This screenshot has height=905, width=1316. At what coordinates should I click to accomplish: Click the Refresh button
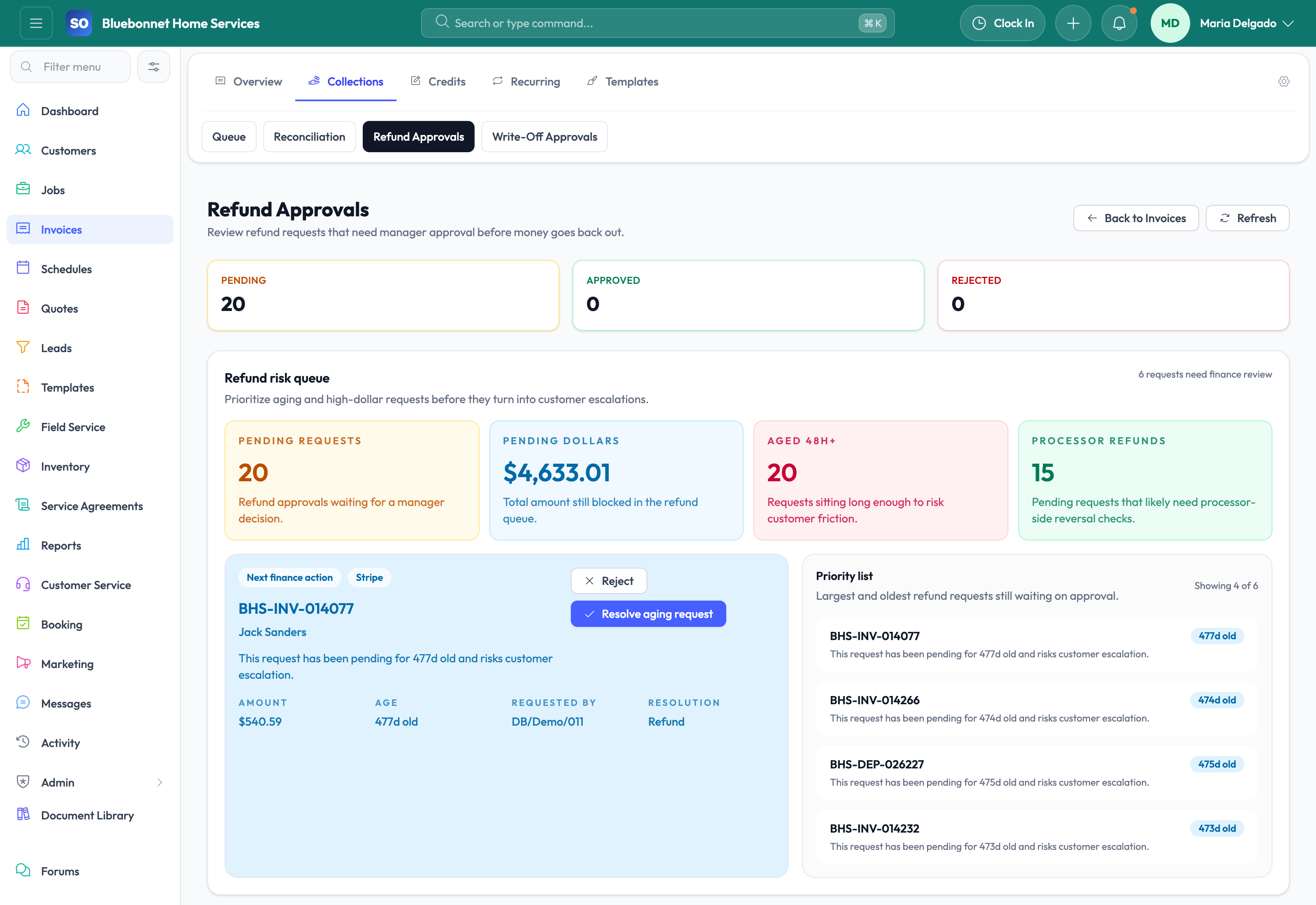coord(1247,218)
